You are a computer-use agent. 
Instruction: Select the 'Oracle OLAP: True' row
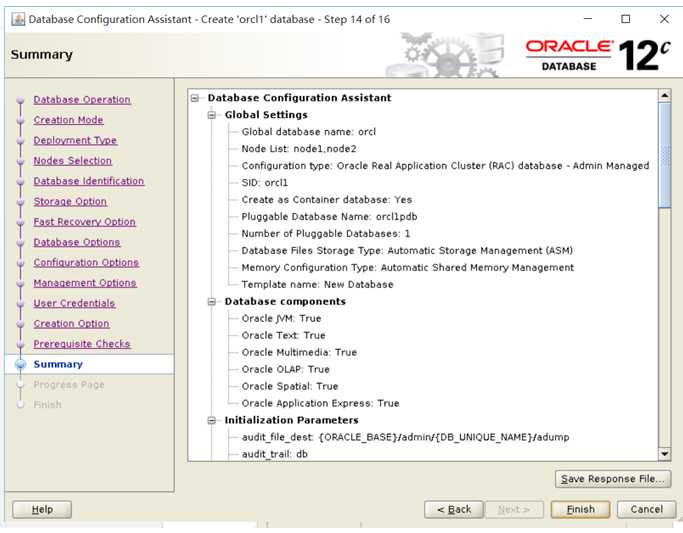(286, 370)
